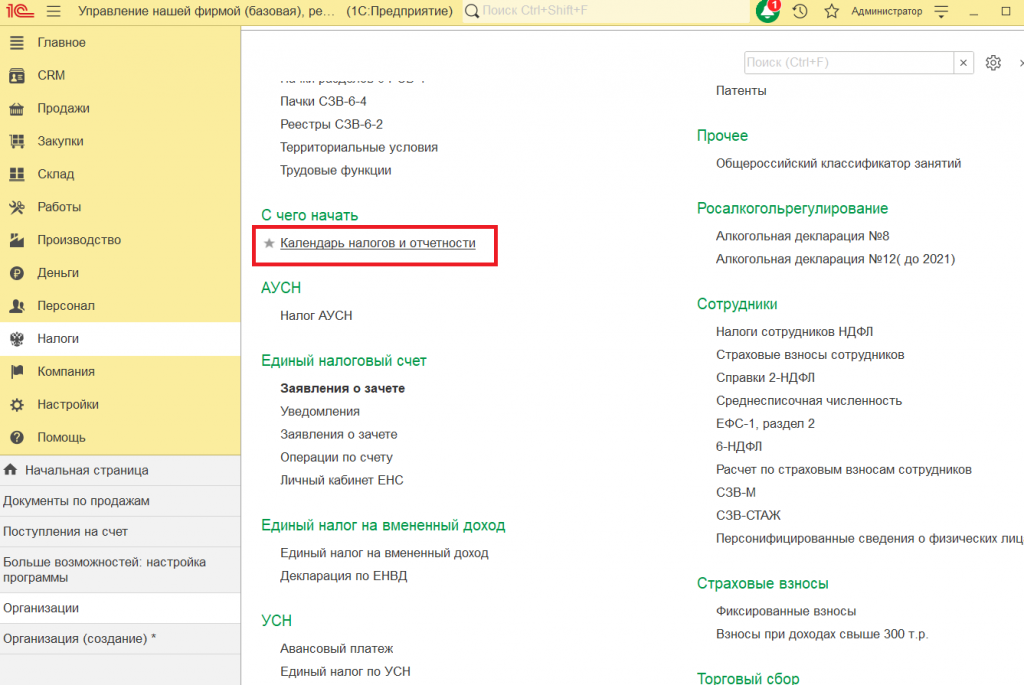Open the Закупки section
This screenshot has height=685, width=1024.
click(120, 141)
